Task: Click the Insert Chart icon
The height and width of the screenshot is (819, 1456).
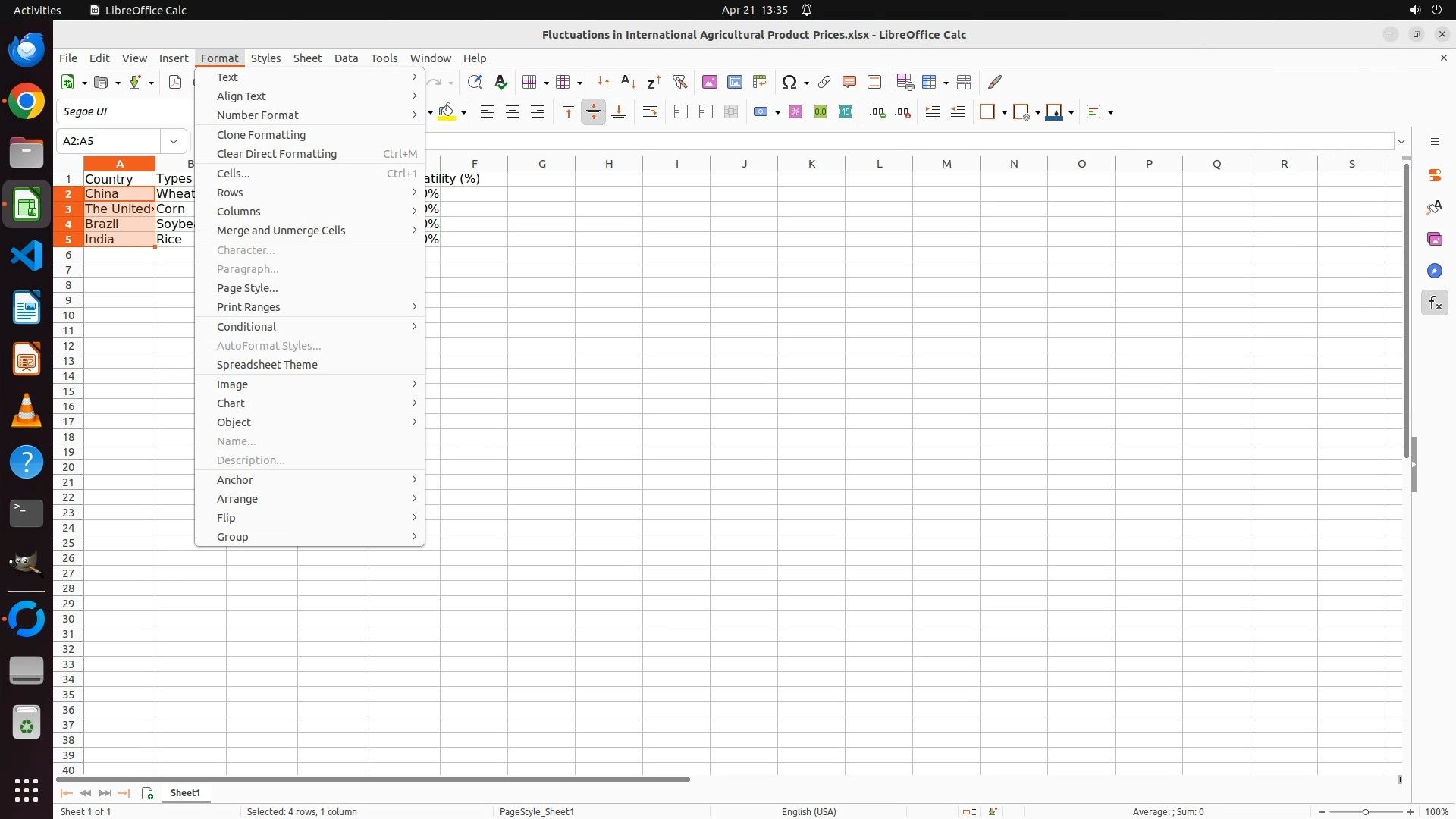Action: [734, 82]
